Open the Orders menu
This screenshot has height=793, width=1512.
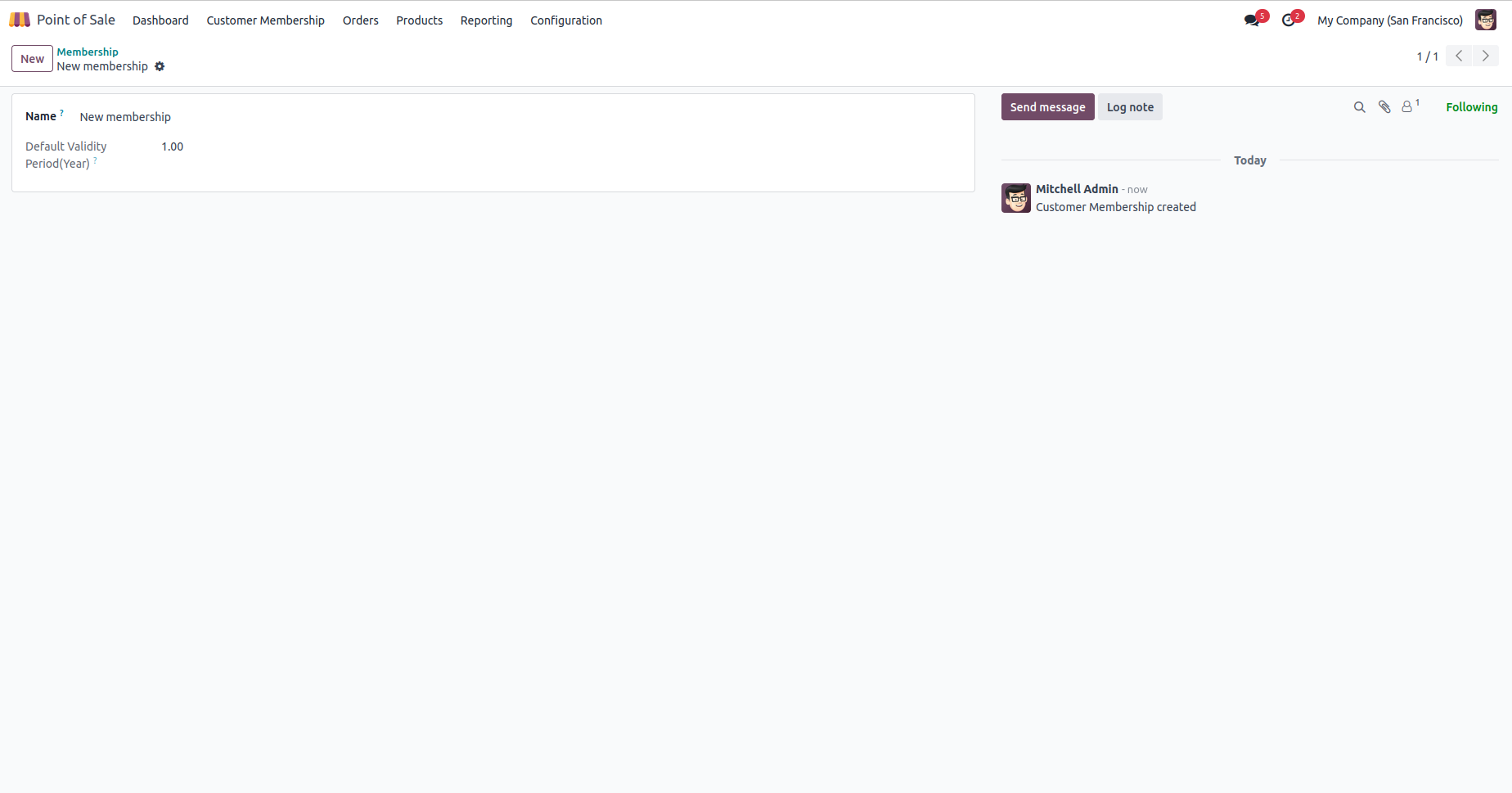coord(361,20)
